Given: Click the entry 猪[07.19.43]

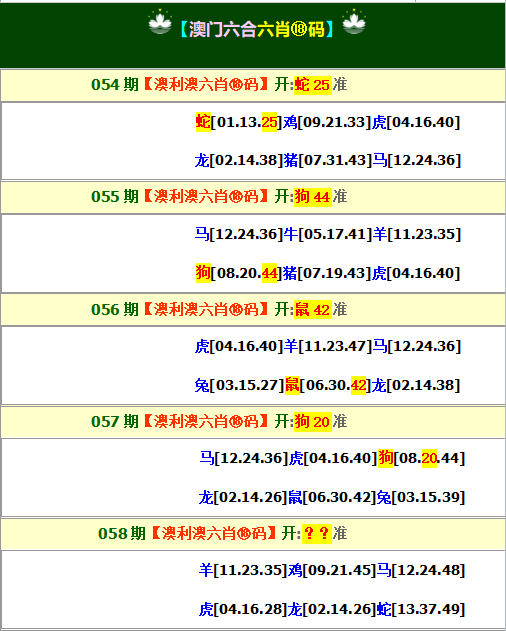Looking at the screenshot, I should [x=326, y=273].
